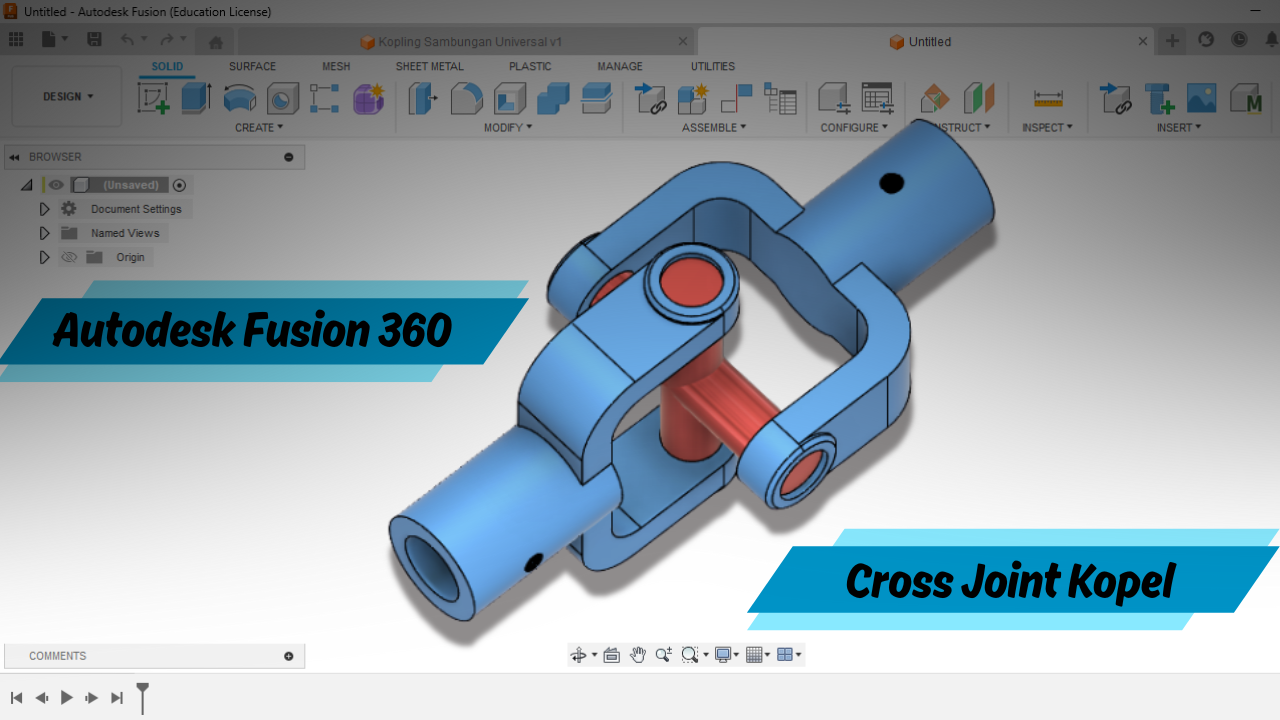The height and width of the screenshot is (720, 1280).
Task: Select the Measure tool
Action: 1048,98
